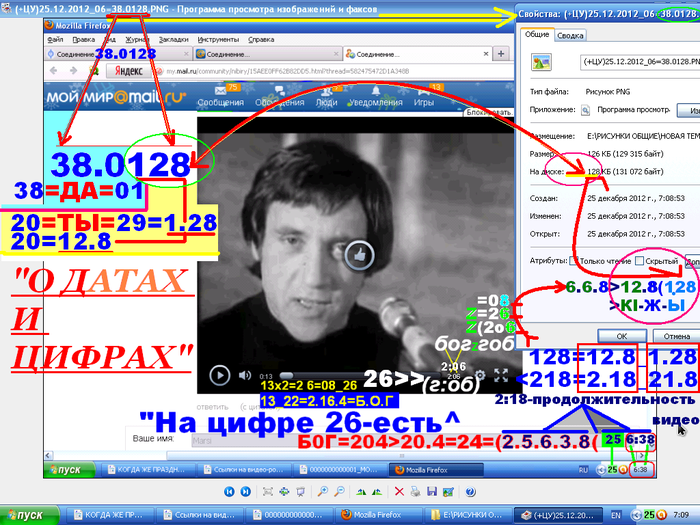Select Best Fit view in viewer toolbar
700x525 pixels.
click(x=268, y=492)
